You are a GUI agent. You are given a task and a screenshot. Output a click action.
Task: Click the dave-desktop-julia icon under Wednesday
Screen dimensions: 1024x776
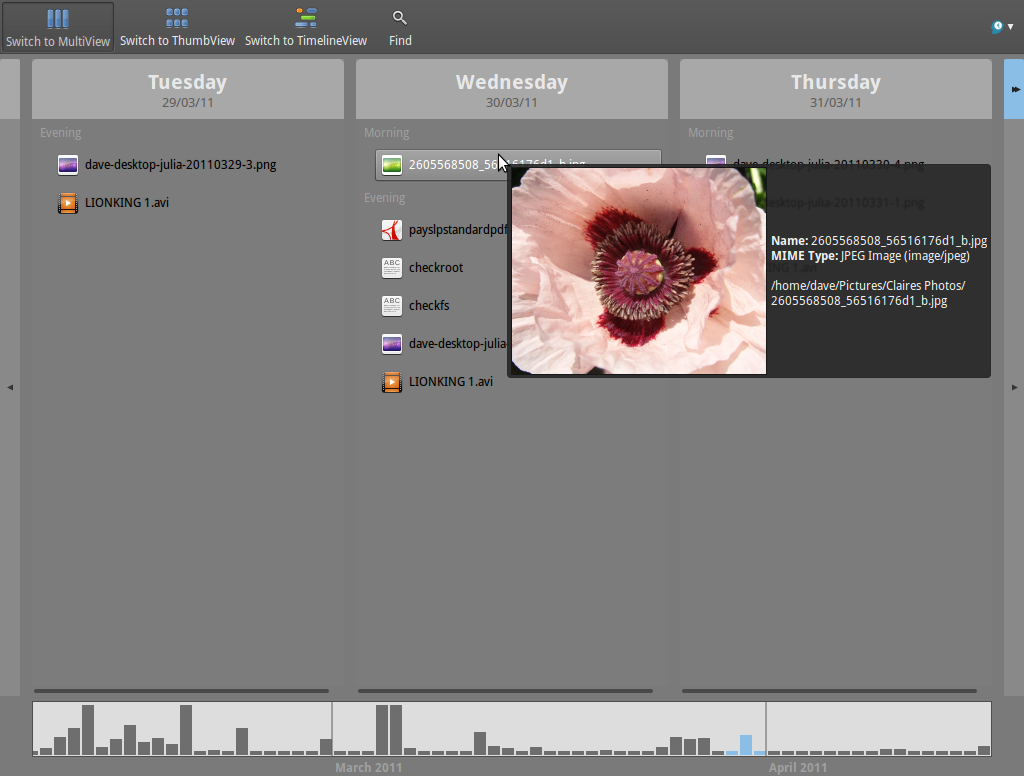392,344
